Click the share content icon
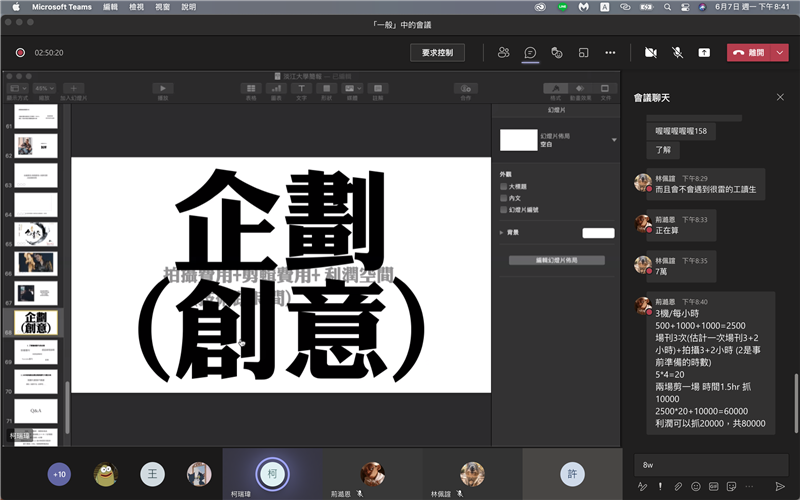This screenshot has height=500, width=800. [704, 52]
